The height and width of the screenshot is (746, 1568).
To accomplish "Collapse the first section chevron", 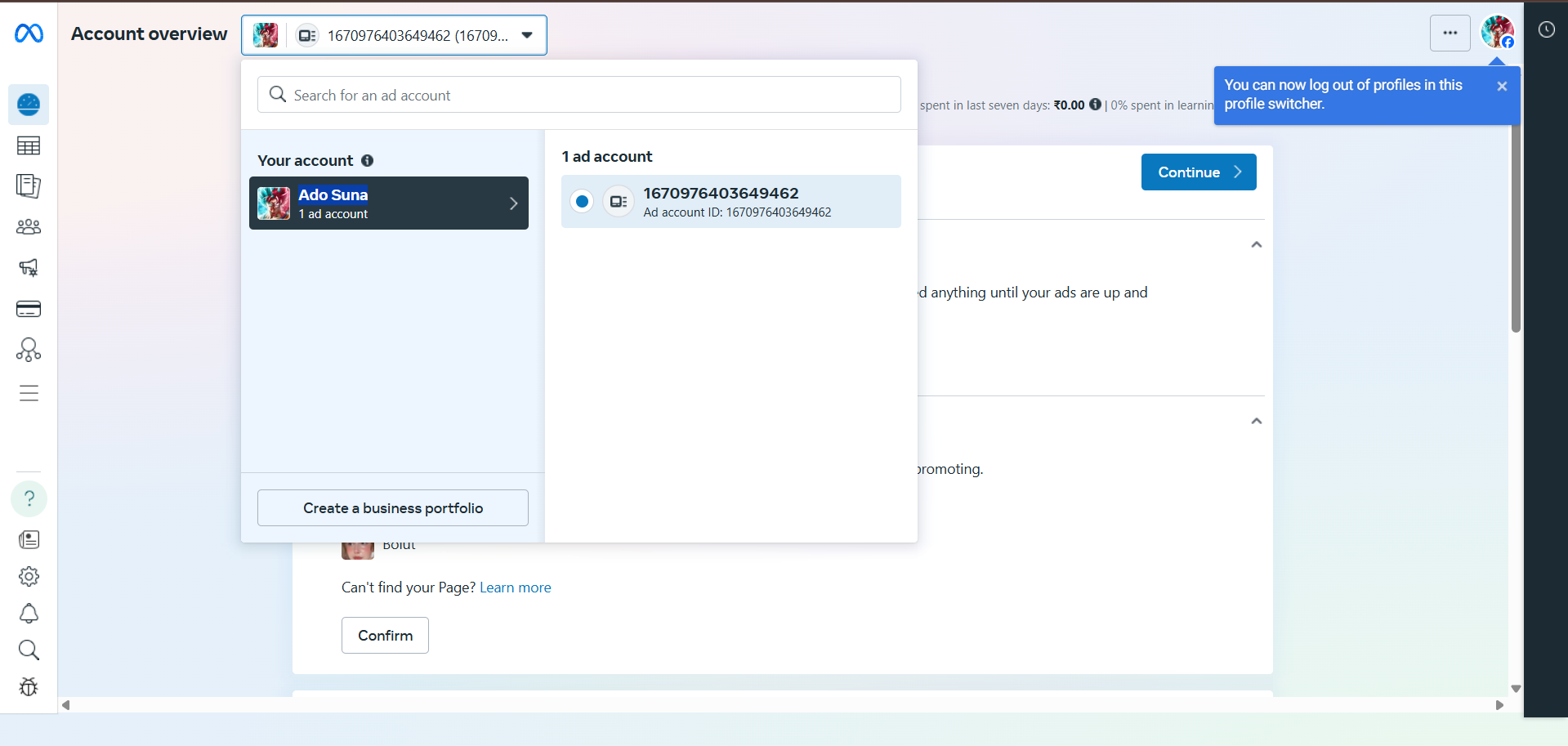I will click(x=1257, y=244).
